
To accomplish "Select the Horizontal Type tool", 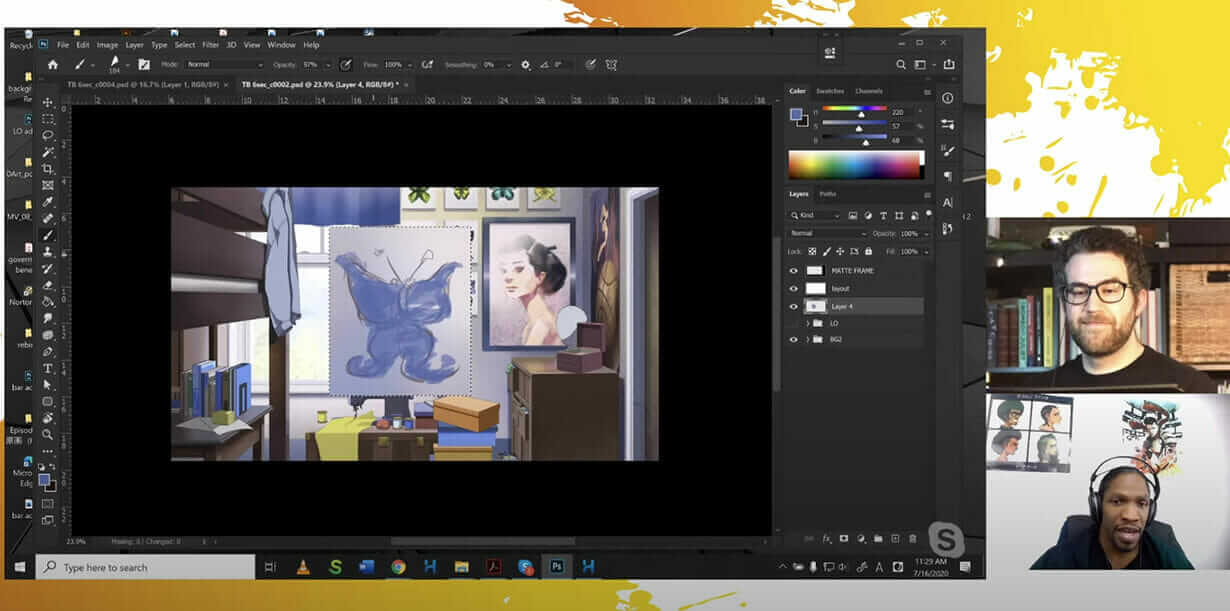I will tap(47, 368).
